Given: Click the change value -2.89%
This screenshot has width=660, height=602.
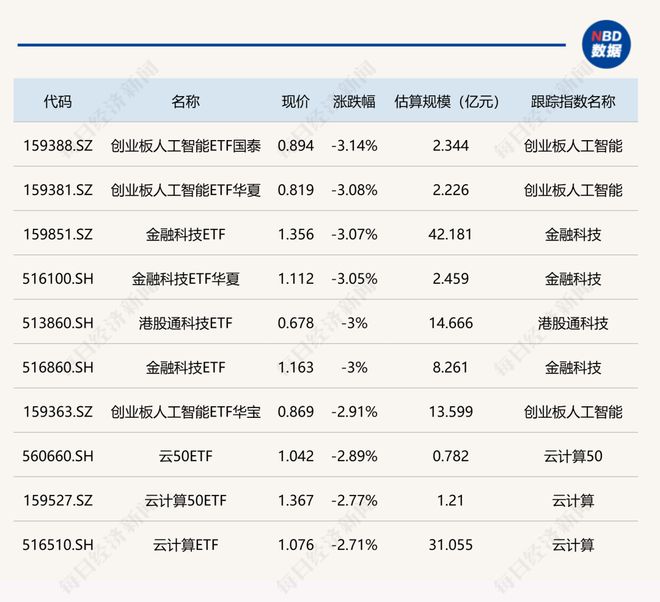Looking at the screenshot, I should (354, 456).
